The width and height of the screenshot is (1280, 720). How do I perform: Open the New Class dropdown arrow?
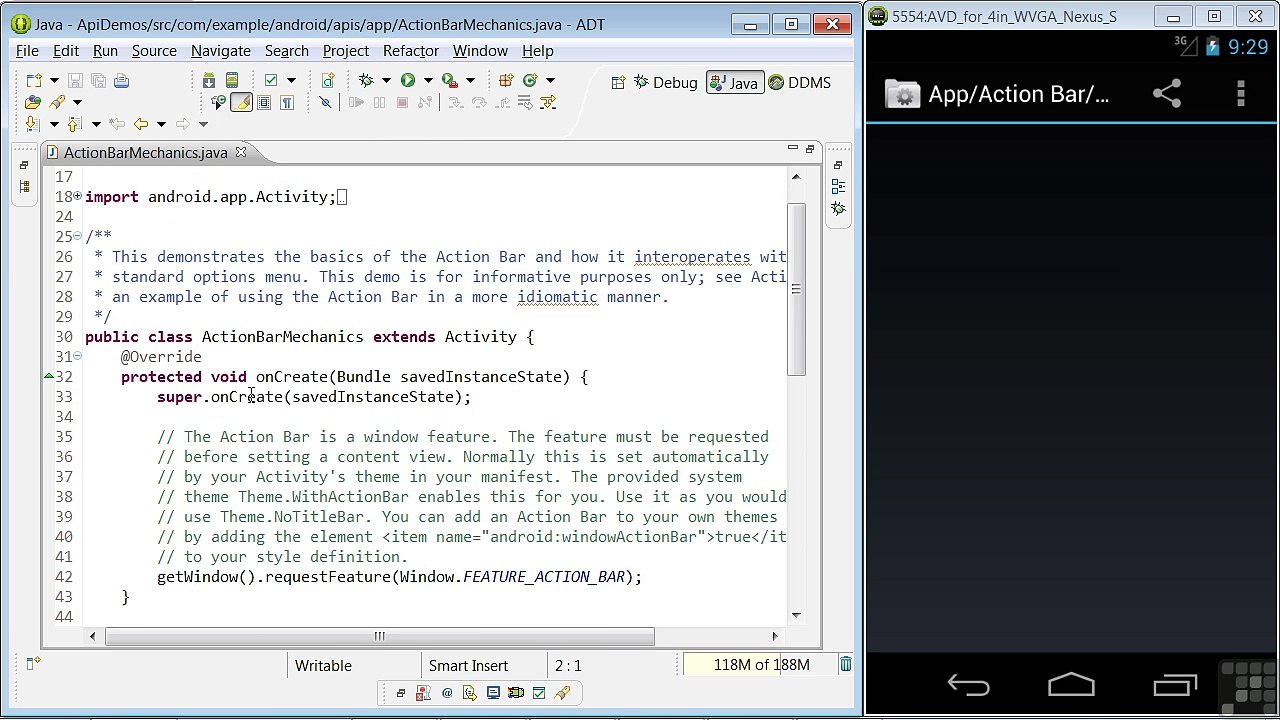(x=550, y=81)
